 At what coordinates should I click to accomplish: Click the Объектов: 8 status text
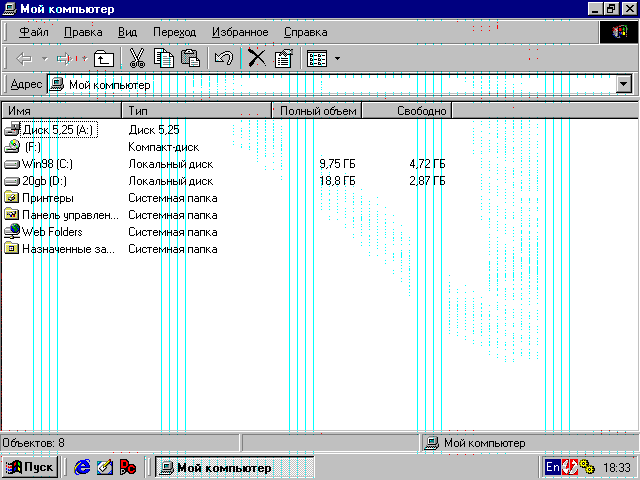[33, 443]
